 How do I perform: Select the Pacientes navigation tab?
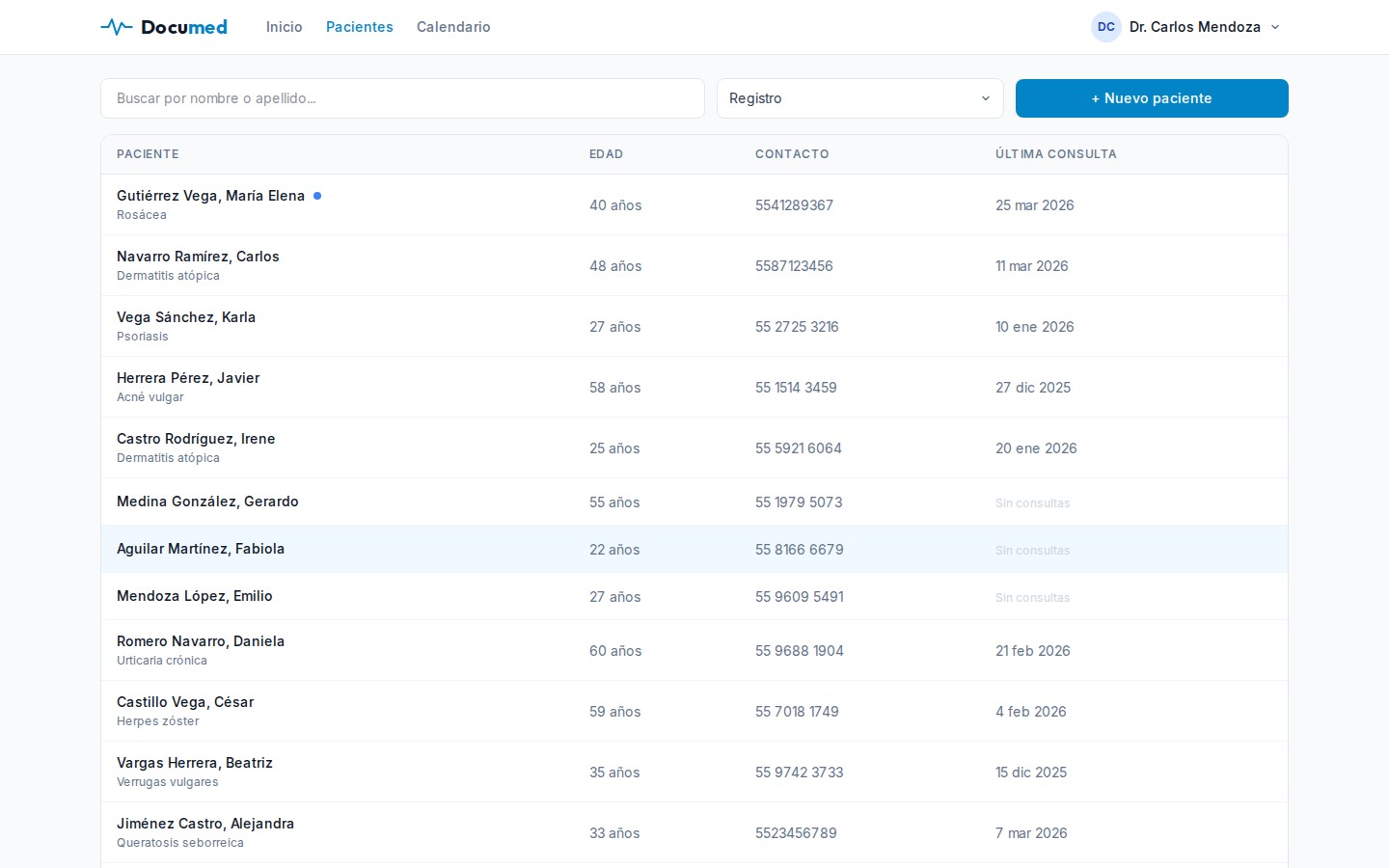pyautogui.click(x=359, y=27)
